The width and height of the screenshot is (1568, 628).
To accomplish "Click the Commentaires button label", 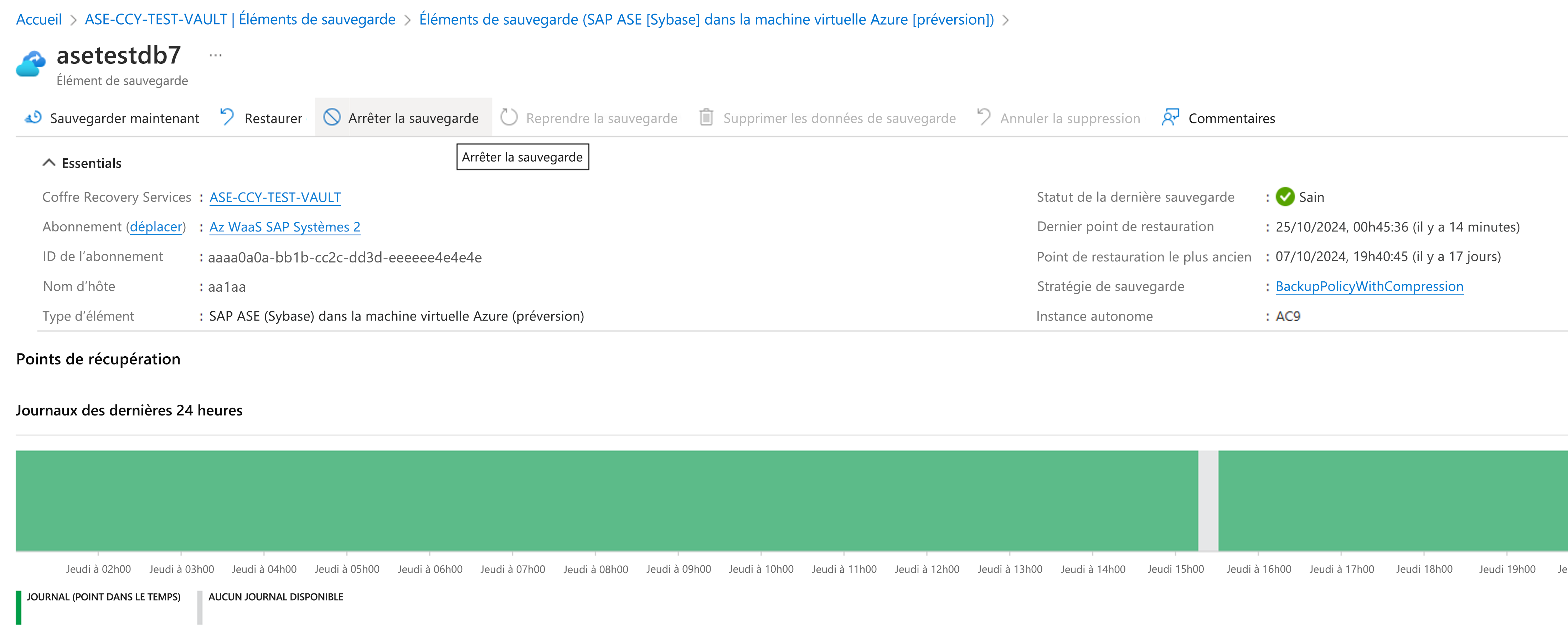I will pyautogui.click(x=1231, y=118).
